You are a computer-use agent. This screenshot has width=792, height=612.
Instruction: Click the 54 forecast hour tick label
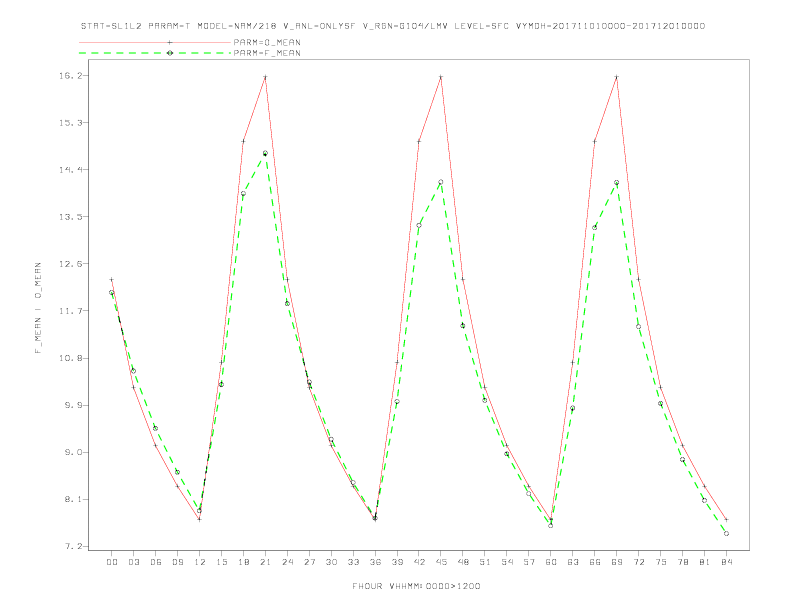tap(507, 562)
